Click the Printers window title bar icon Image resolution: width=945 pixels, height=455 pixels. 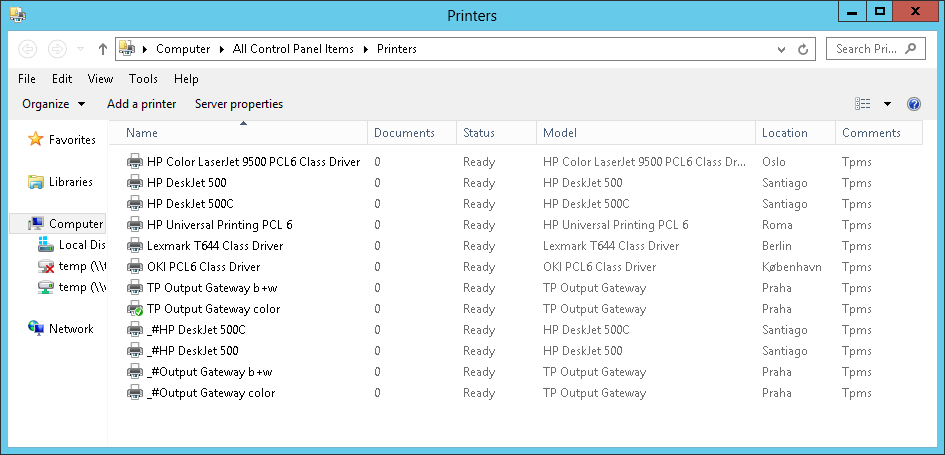[17, 14]
